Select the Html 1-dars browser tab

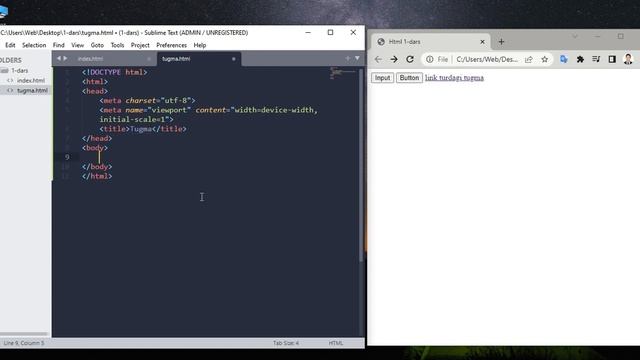[431, 42]
